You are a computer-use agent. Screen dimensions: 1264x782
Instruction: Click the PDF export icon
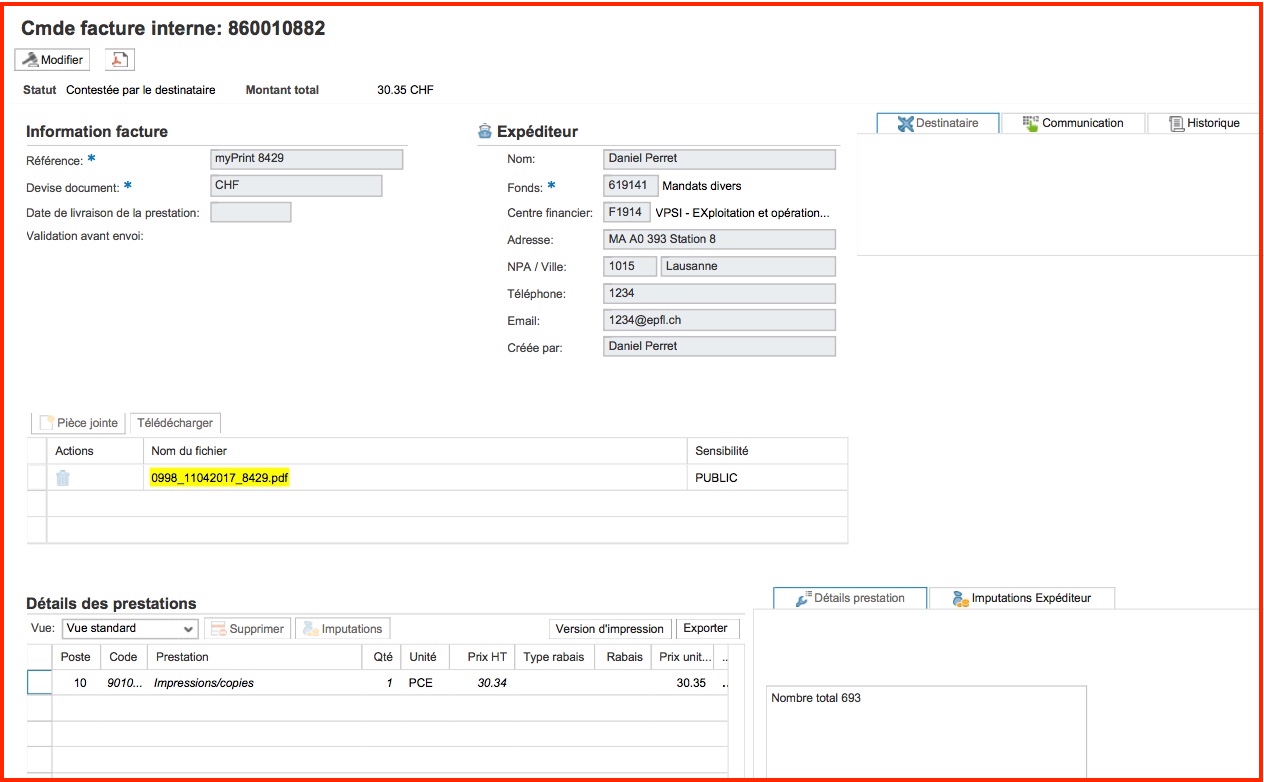pos(119,60)
